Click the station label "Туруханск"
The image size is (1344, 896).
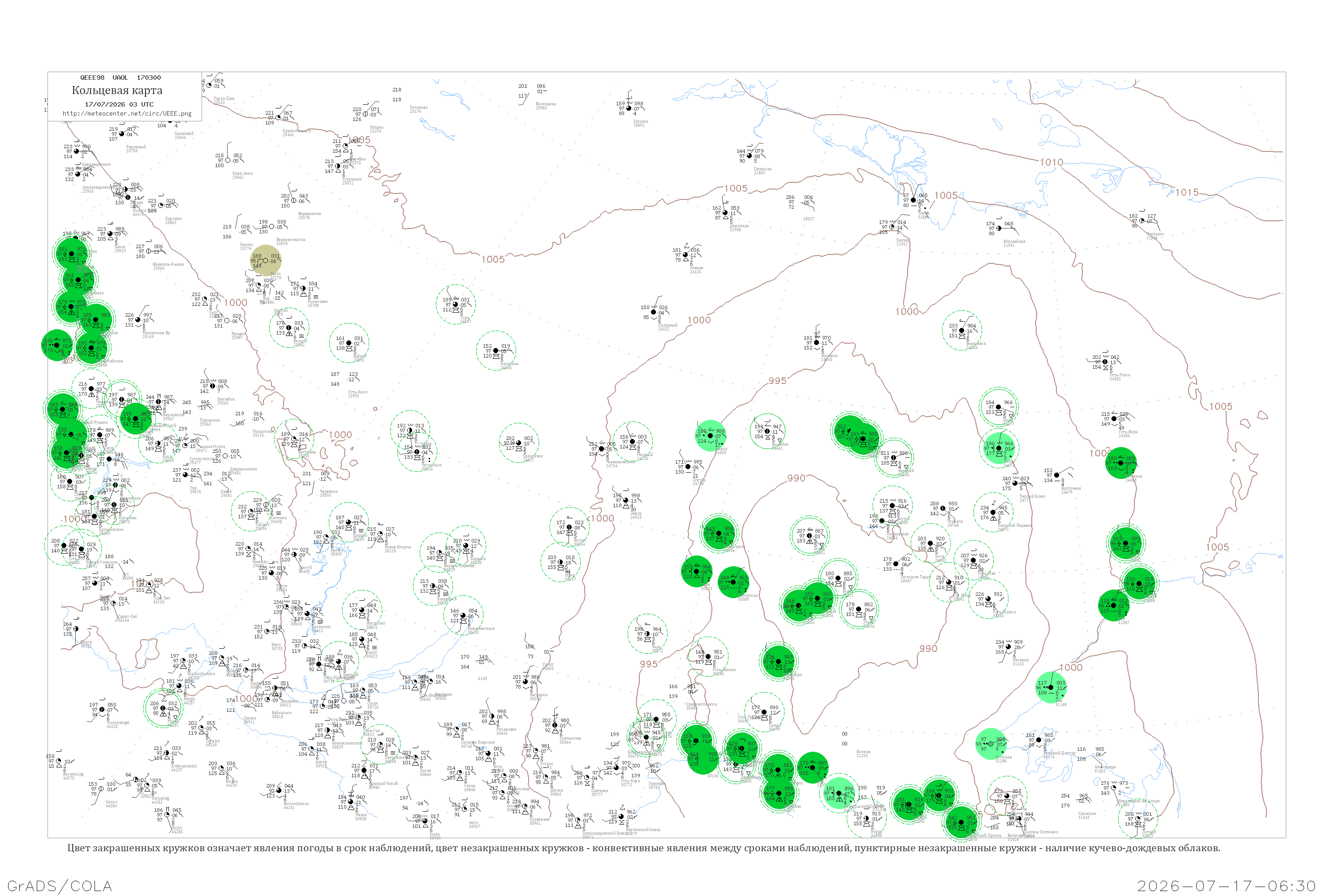pyautogui.click(x=352, y=180)
